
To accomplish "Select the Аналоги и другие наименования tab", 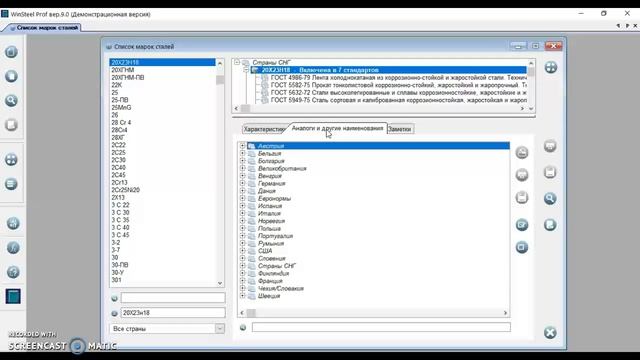I will click(x=338, y=128).
